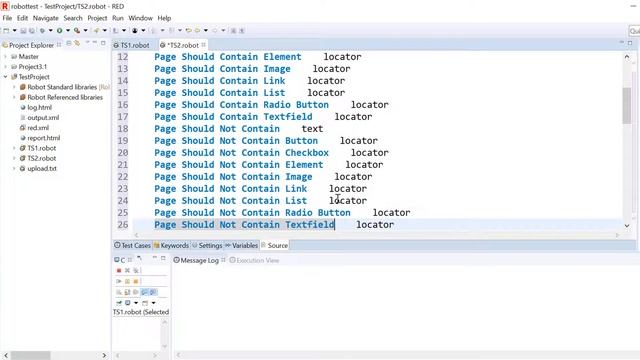
Task: Click Display Selected Console icon
Action: (x=127, y=303)
